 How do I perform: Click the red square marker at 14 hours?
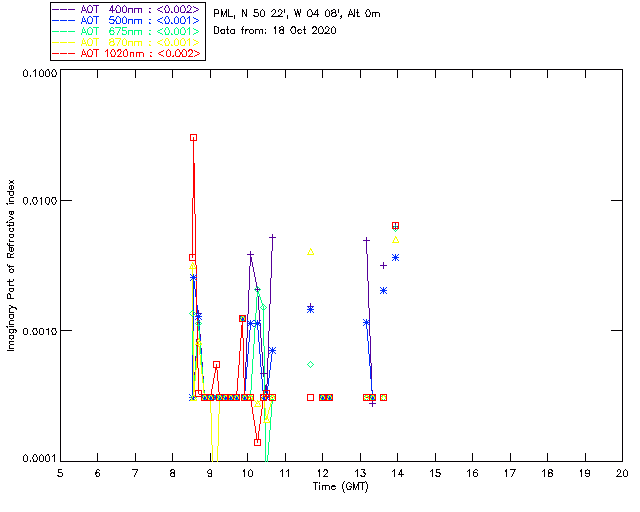coord(395,225)
